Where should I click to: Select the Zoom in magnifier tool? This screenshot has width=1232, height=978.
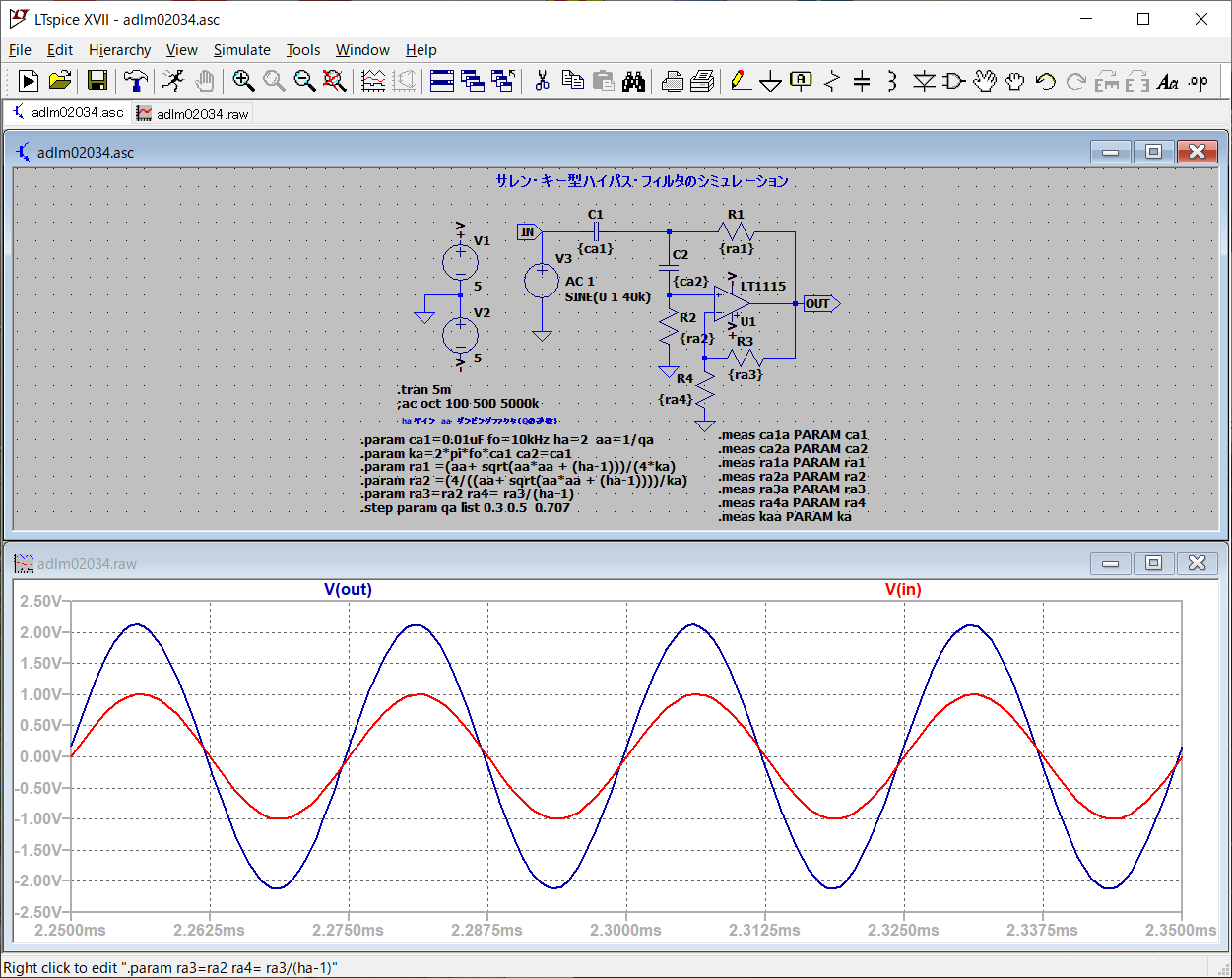[243, 81]
